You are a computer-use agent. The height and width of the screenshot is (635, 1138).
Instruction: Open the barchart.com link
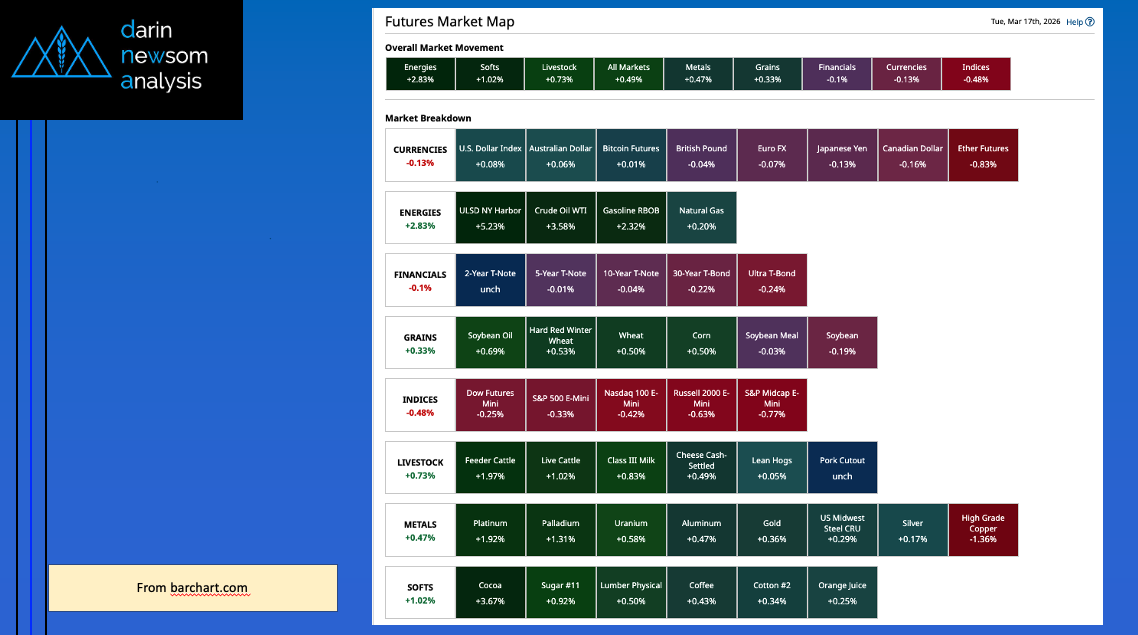click(208, 588)
